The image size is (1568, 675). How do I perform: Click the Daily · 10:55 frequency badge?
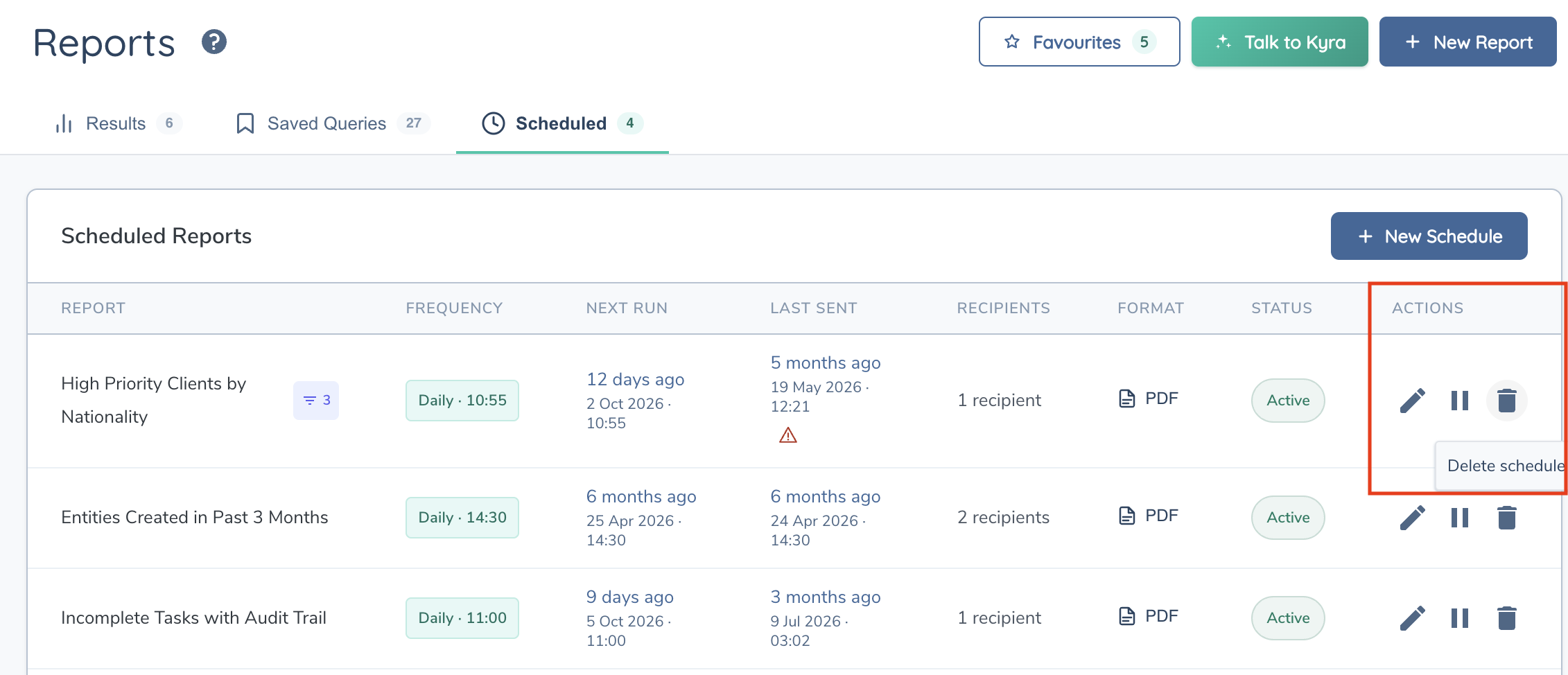point(462,401)
